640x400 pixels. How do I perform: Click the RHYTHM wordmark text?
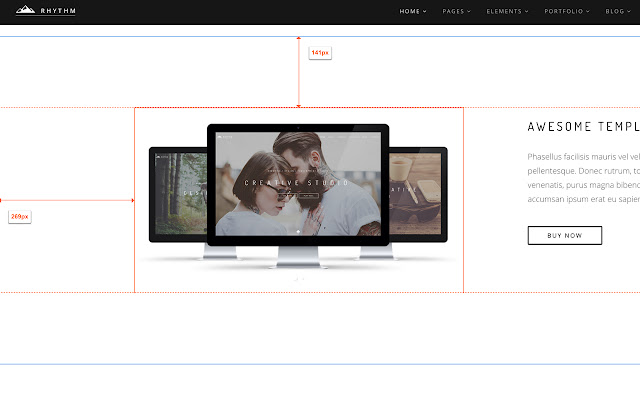click(57, 12)
